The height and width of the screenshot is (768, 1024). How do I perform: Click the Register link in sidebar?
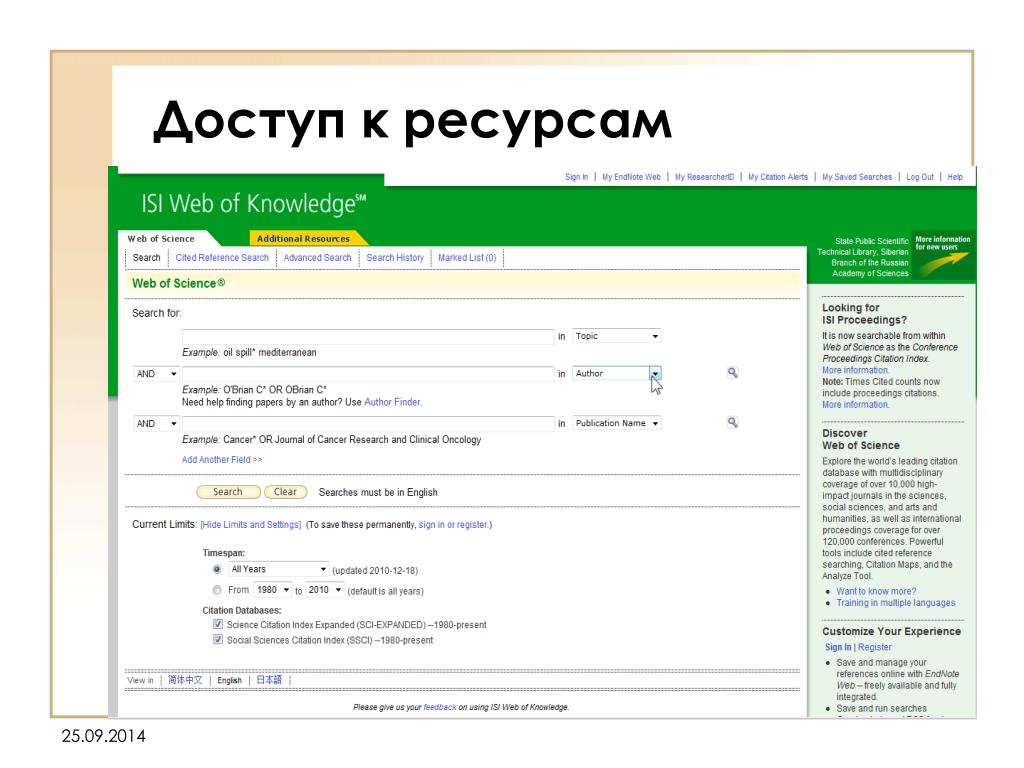(875, 647)
